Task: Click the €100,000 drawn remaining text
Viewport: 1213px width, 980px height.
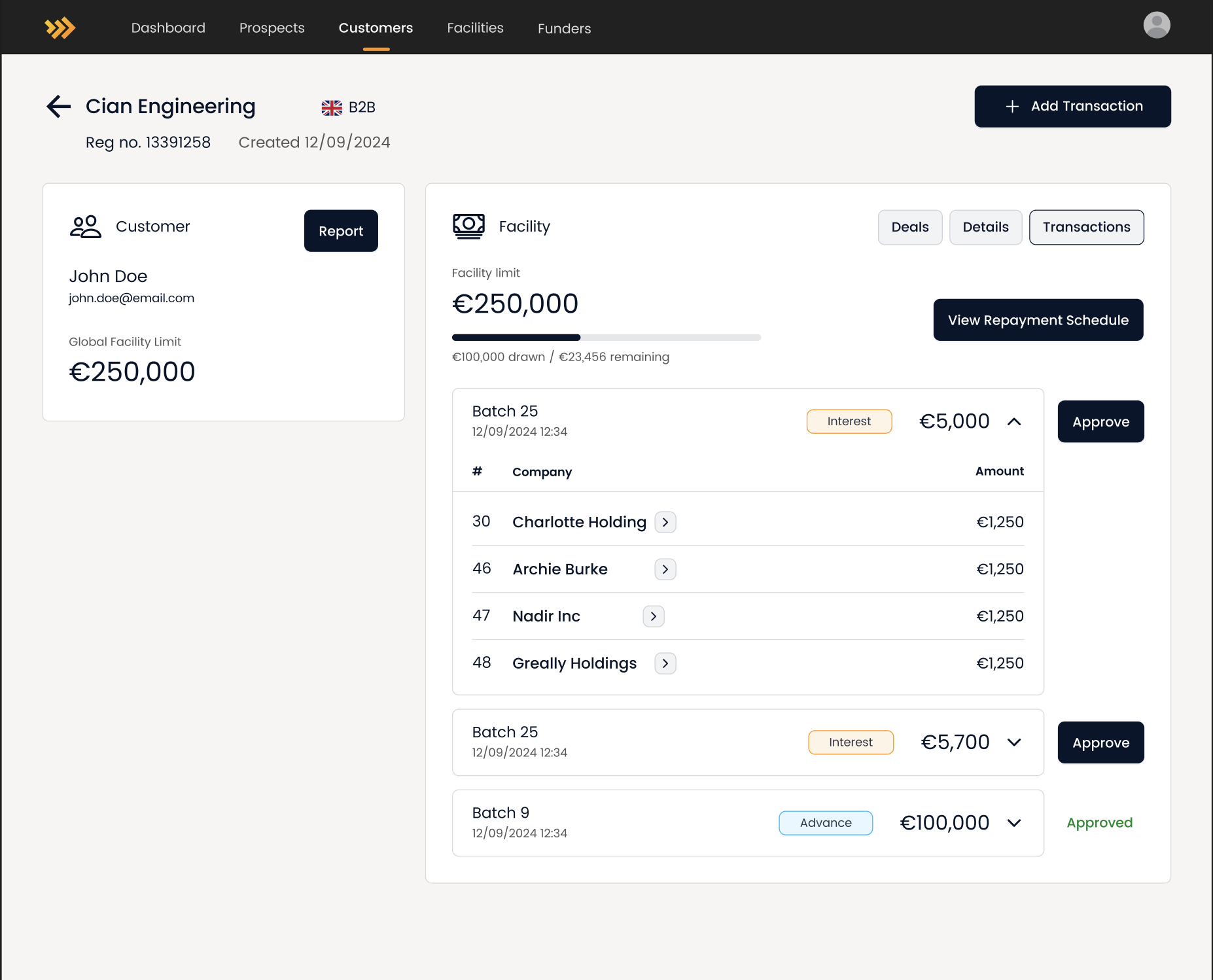Action: [x=560, y=357]
